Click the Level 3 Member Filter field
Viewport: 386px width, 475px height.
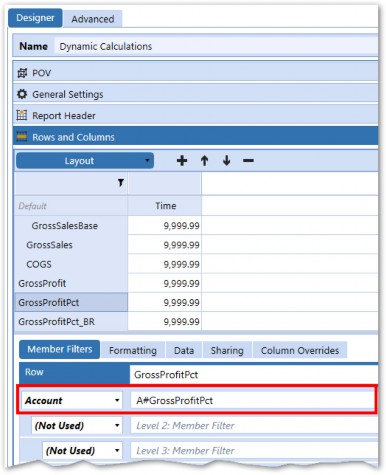[254, 450]
